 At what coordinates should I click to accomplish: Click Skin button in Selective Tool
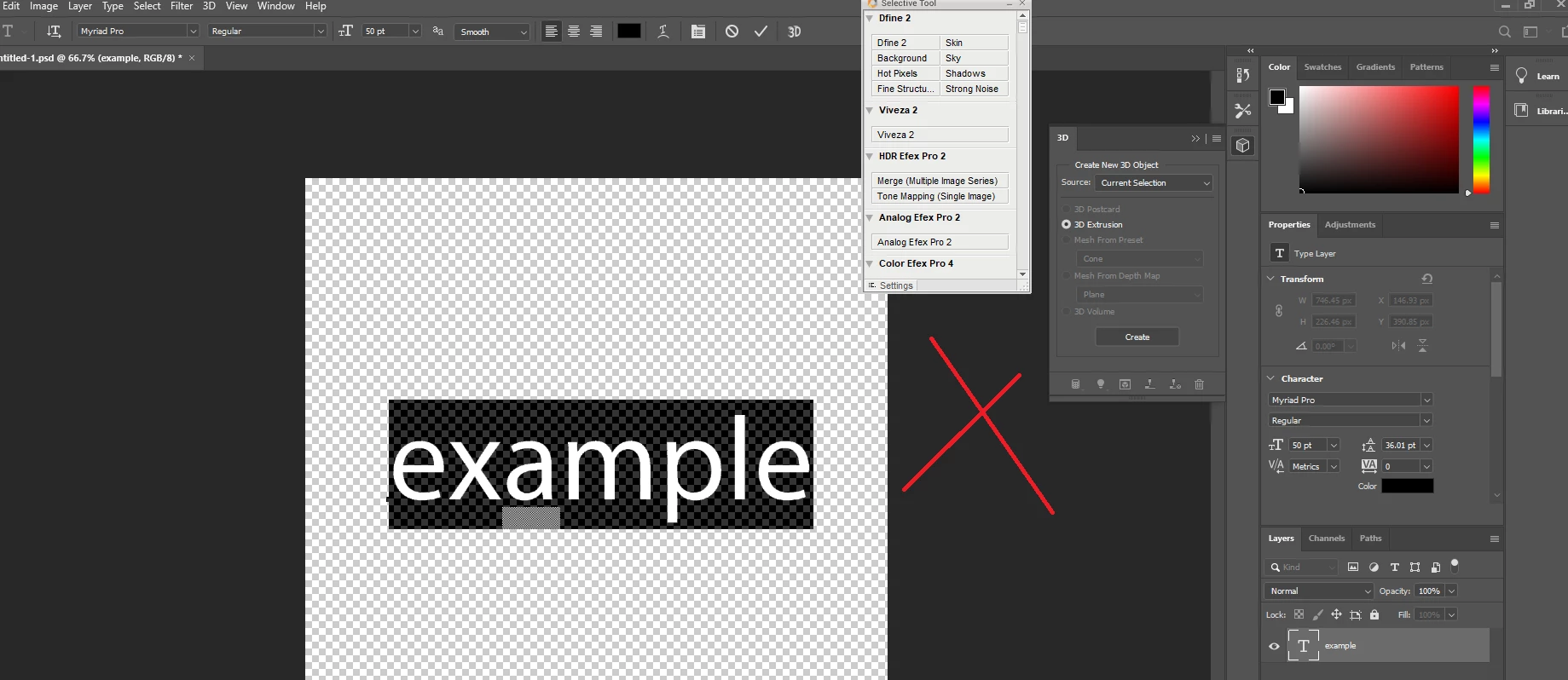coord(974,43)
